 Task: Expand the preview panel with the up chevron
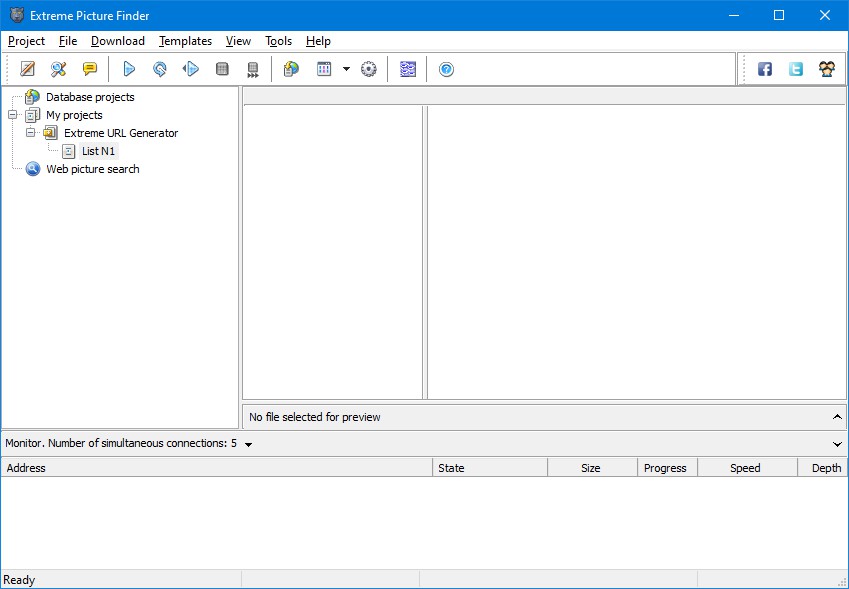point(837,417)
